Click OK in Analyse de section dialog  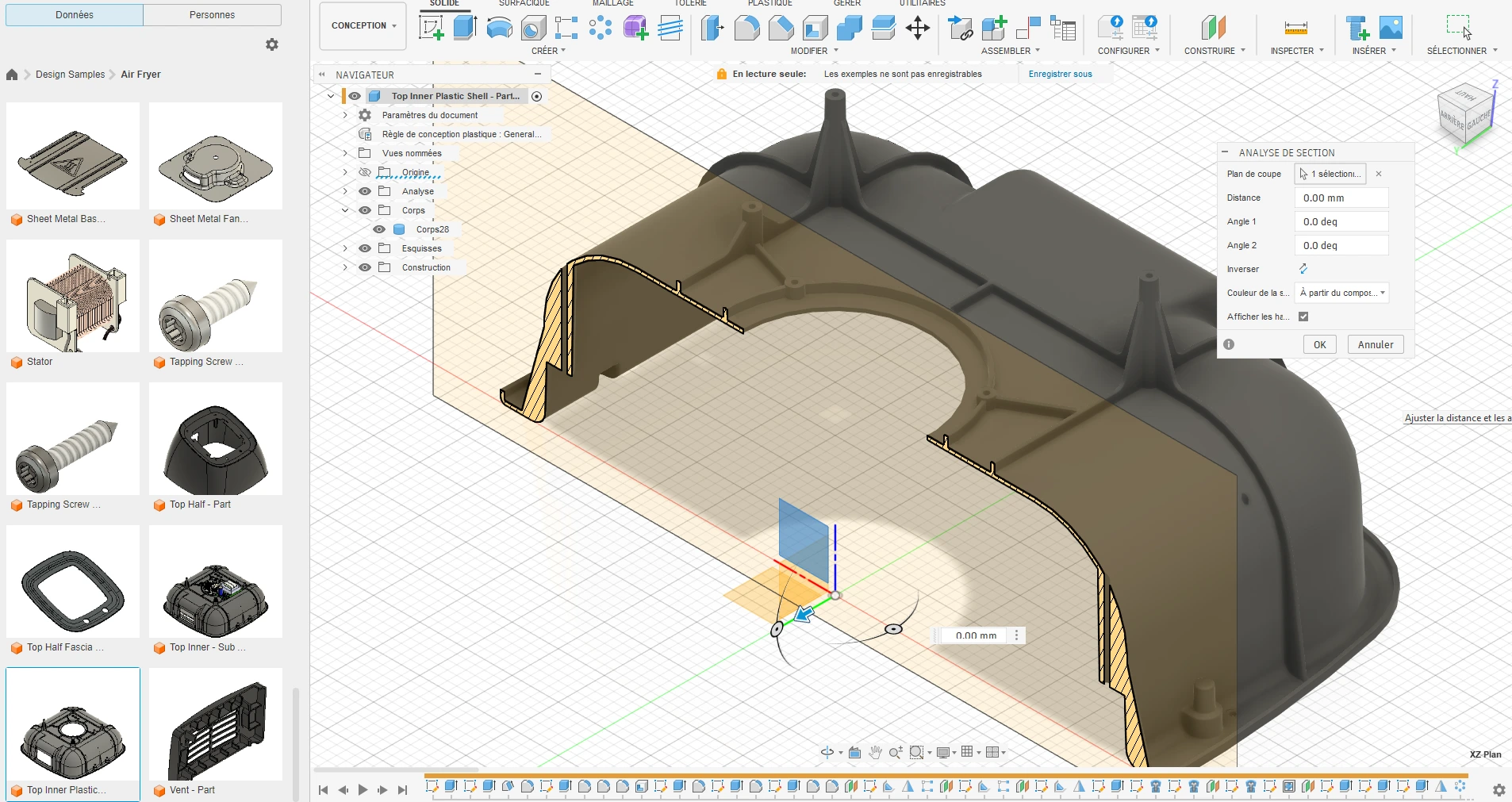[1319, 344]
